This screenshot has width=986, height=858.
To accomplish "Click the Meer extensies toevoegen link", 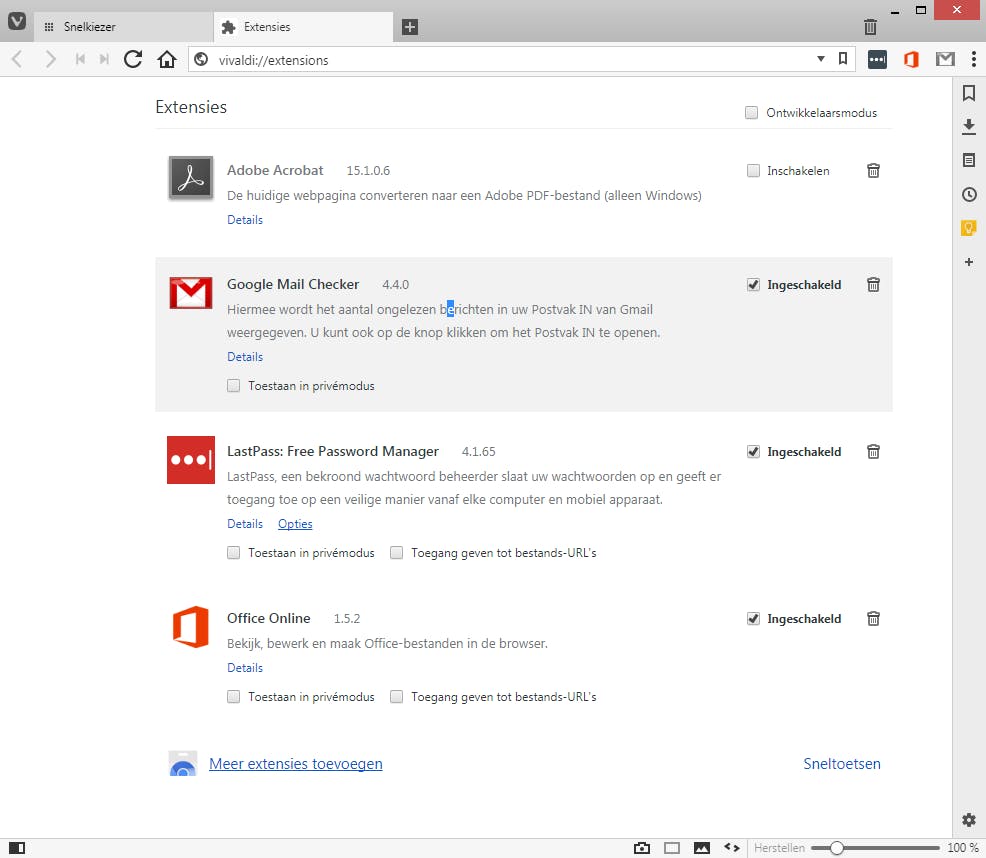I will click(295, 763).
